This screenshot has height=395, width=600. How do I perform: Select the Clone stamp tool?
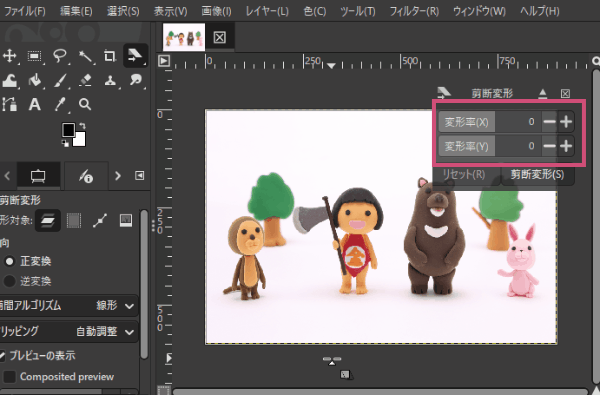(x=110, y=80)
